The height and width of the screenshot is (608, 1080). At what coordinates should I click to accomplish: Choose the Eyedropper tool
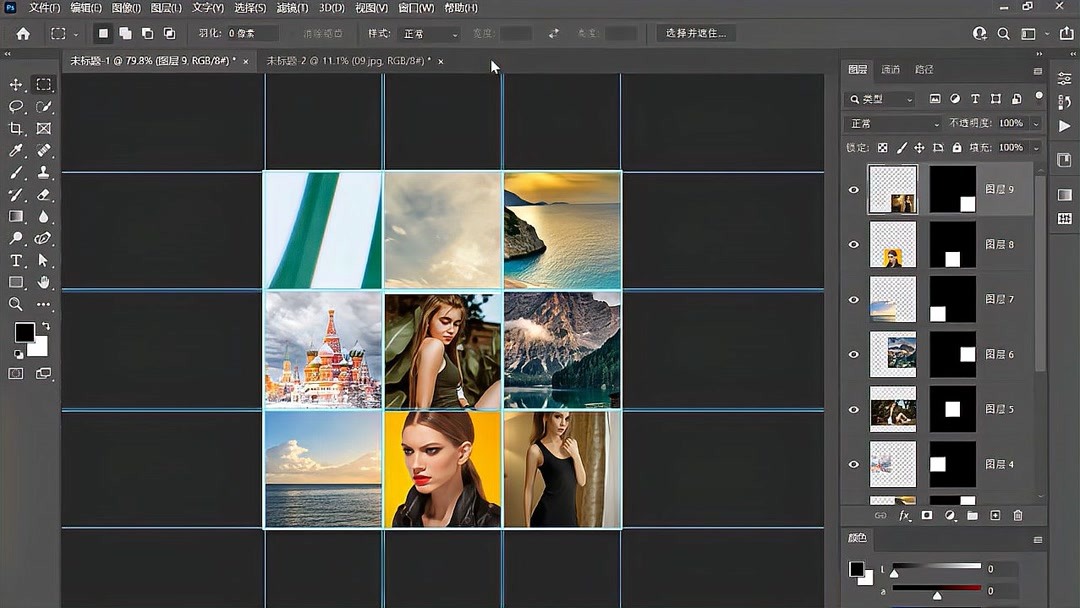[x=16, y=151]
